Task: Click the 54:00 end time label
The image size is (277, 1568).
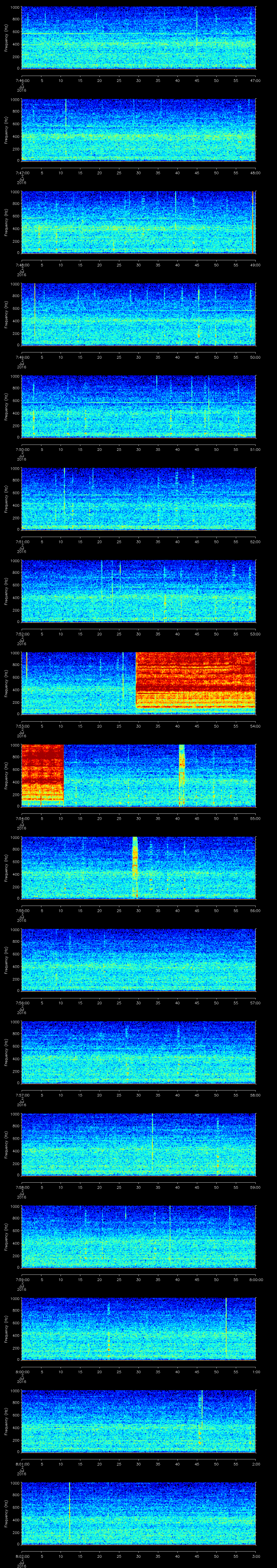Action: click(x=255, y=726)
